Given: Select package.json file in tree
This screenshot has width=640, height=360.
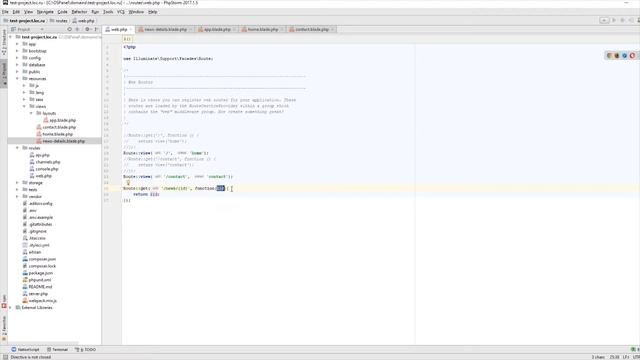Looking at the screenshot, I should tap(38, 273).
